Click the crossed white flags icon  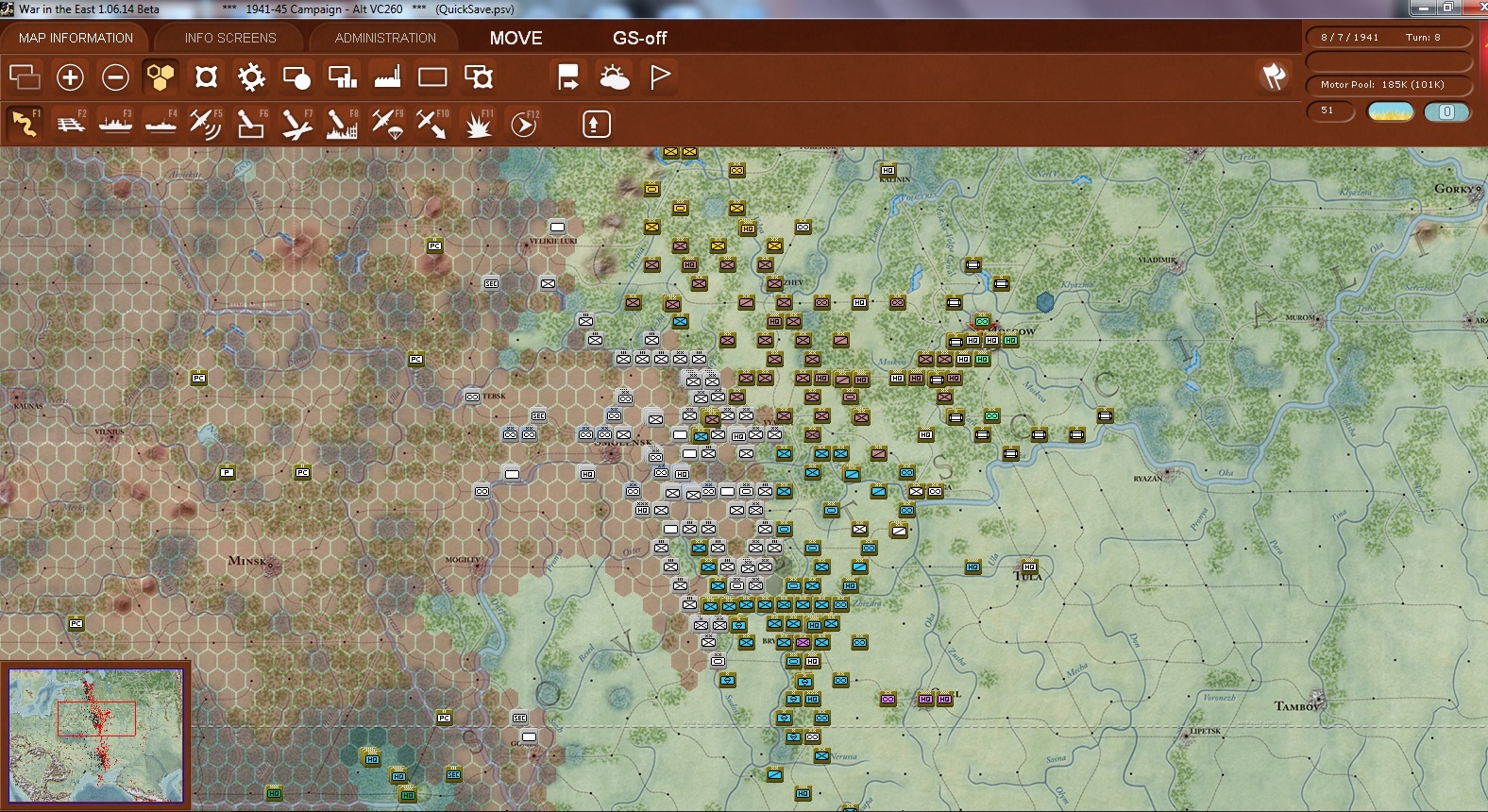(1274, 76)
